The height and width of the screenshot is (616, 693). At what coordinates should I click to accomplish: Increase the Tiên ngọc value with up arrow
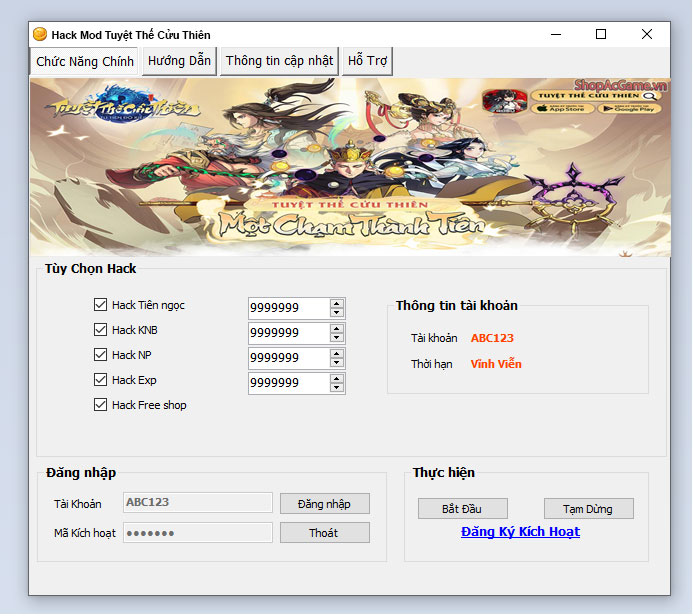[337, 304]
